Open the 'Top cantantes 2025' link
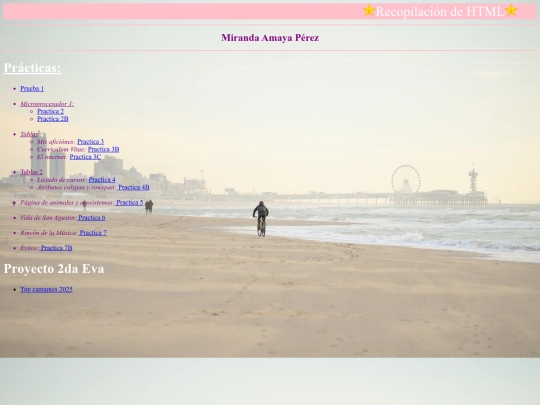Screen dimensions: 540x405 tap(46, 290)
